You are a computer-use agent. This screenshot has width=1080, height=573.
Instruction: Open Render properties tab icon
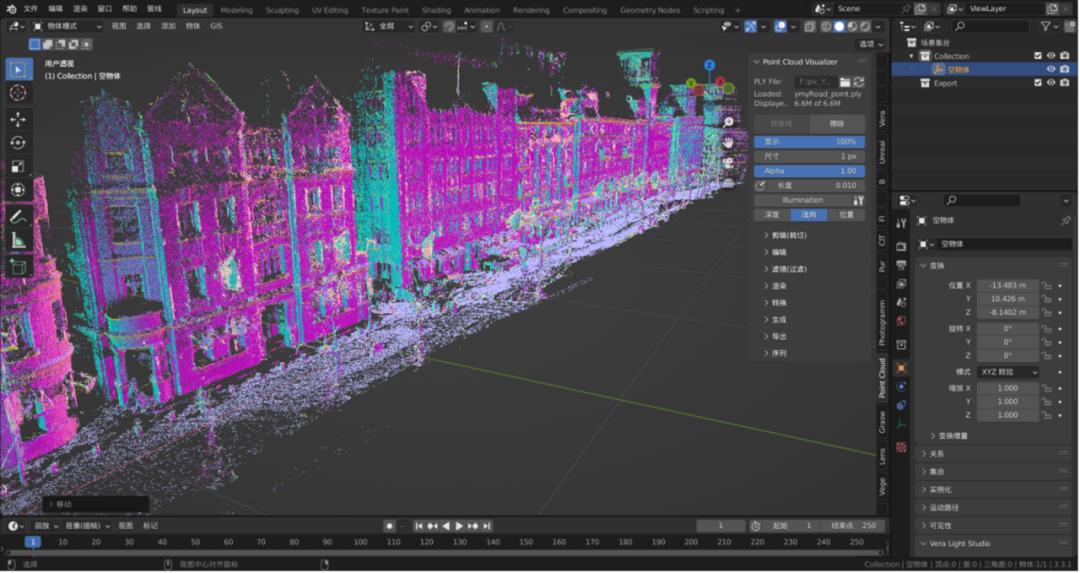901,246
